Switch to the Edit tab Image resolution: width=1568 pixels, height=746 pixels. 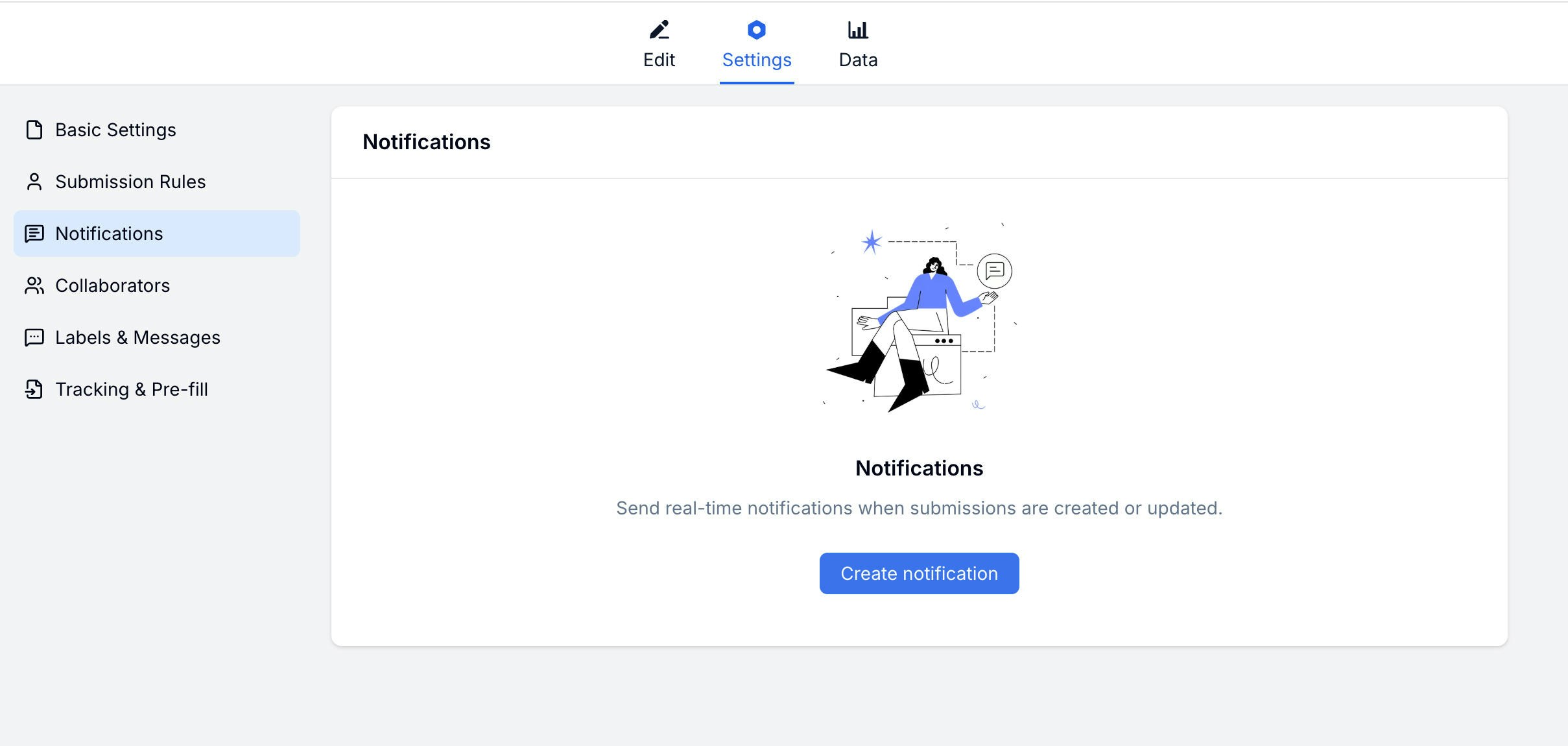coord(659,59)
